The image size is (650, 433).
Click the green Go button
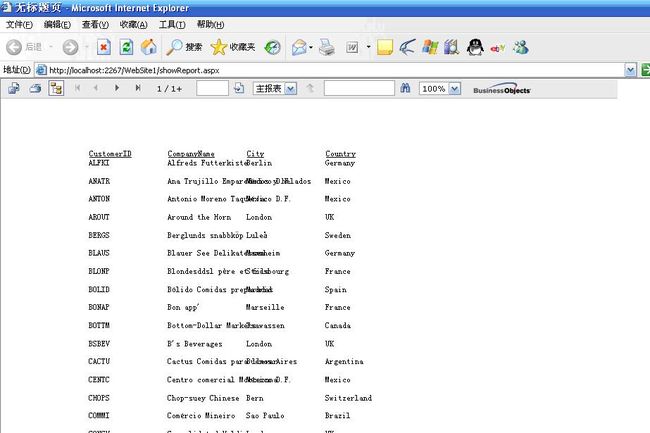pyautogui.click(x=645, y=70)
